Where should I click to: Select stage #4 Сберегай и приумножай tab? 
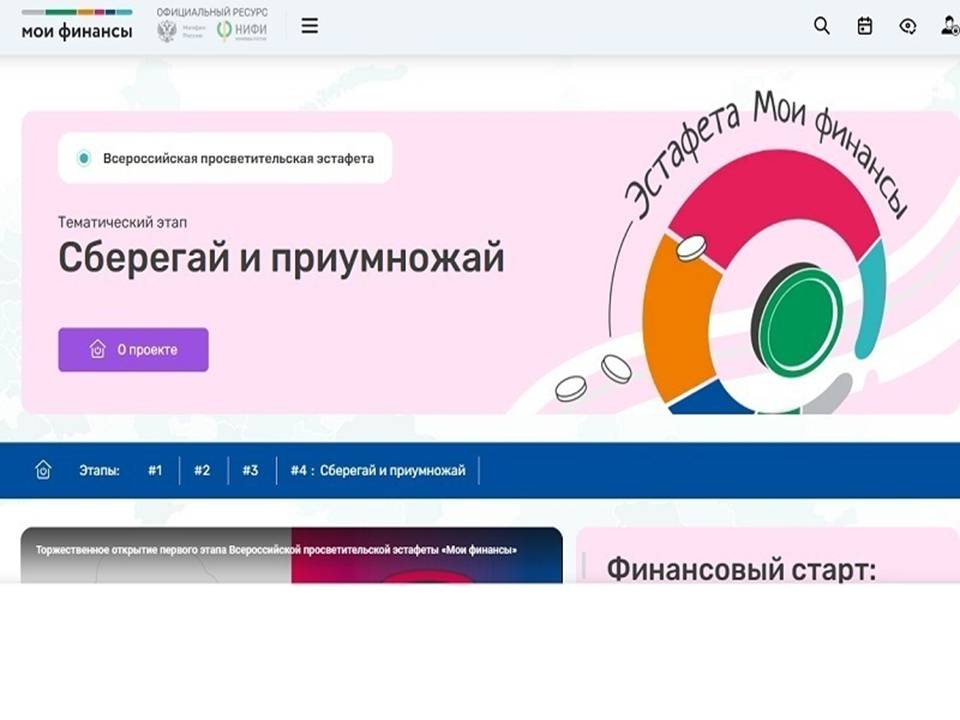point(378,470)
